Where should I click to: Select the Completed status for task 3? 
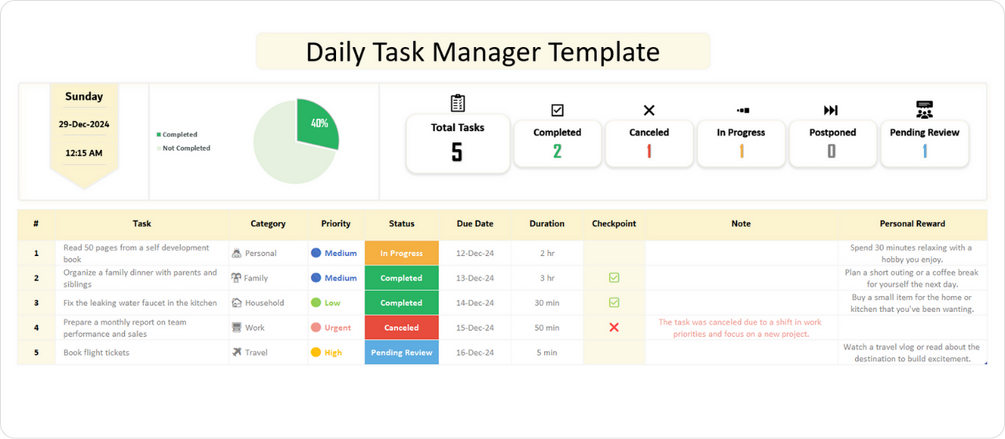pos(402,302)
